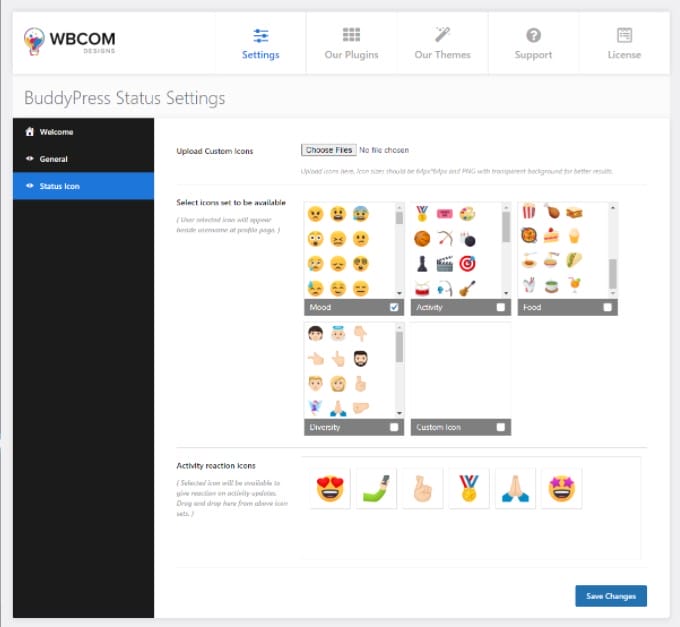Click Activity set scroll down arrow
The image size is (680, 627).
point(506,294)
